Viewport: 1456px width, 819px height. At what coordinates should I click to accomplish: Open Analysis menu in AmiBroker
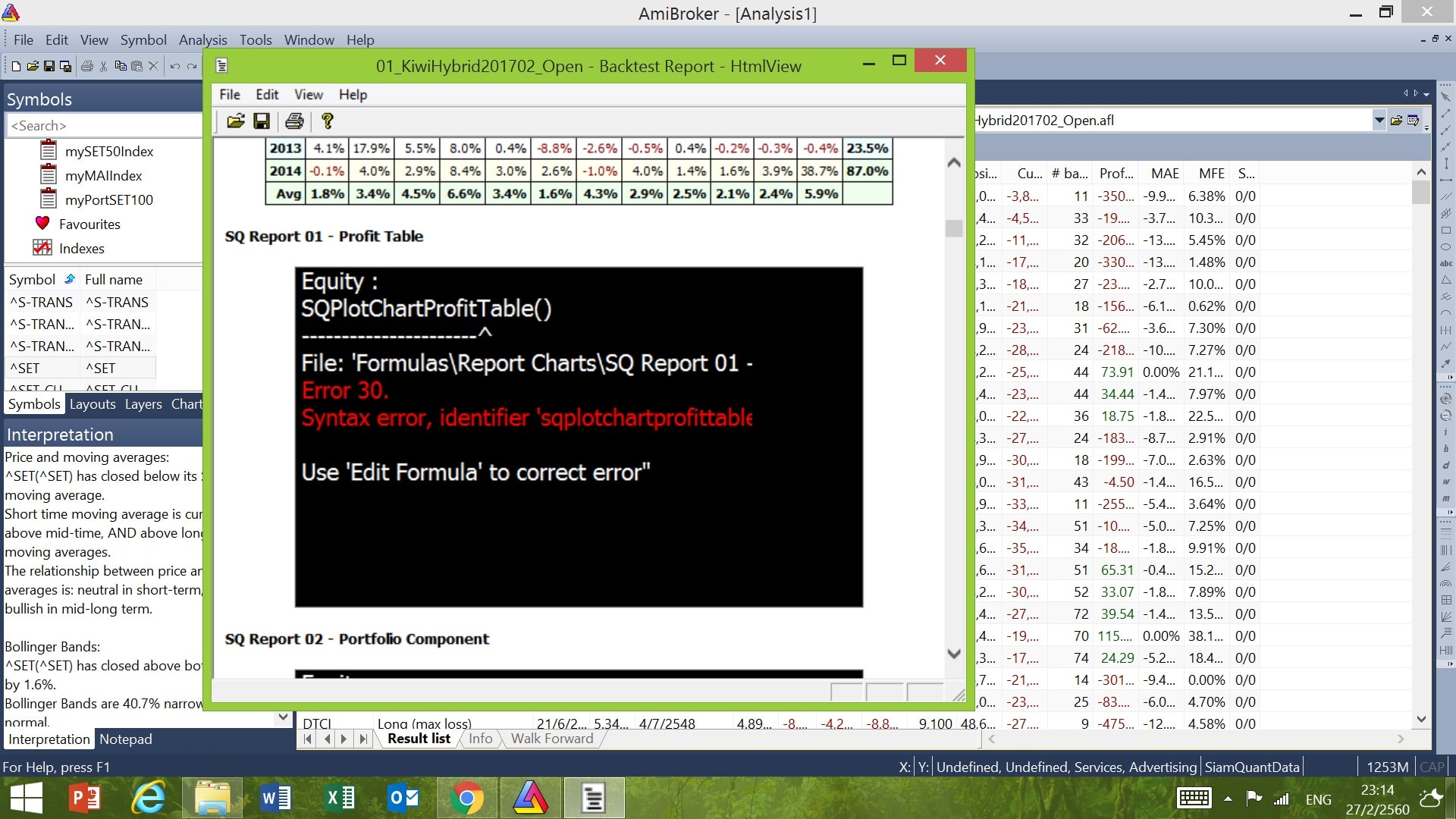202,40
